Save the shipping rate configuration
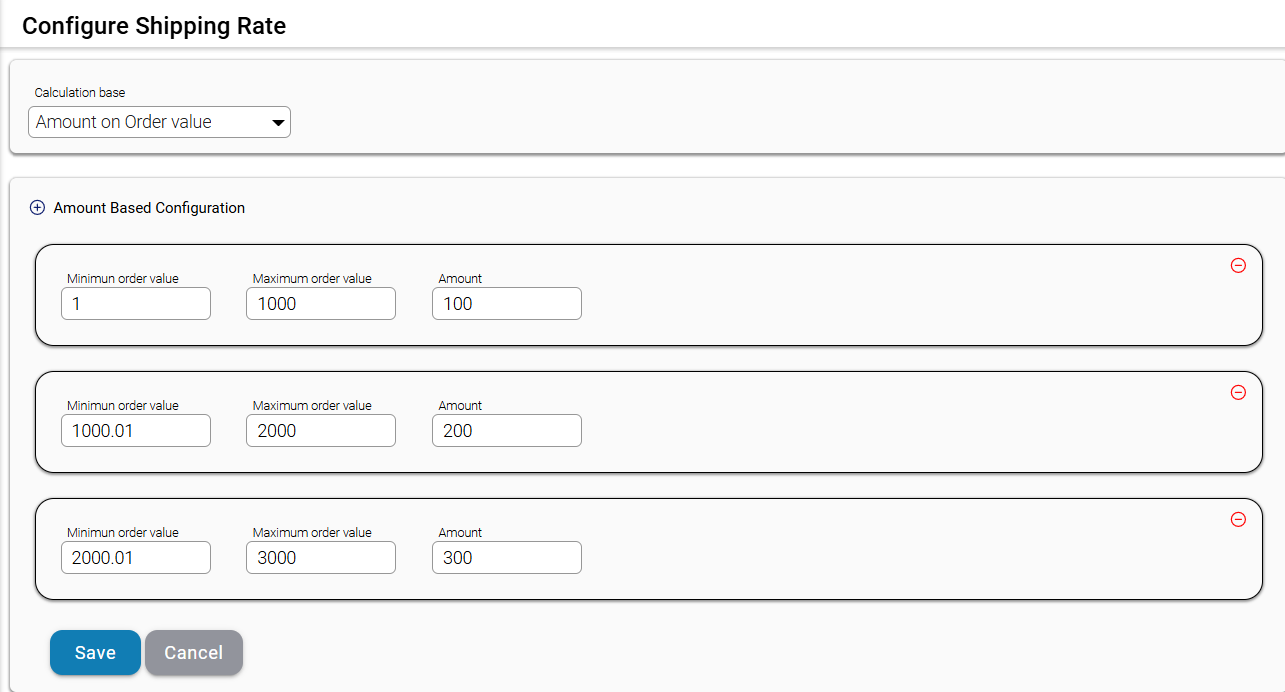The width and height of the screenshot is (1285, 692). click(x=95, y=653)
